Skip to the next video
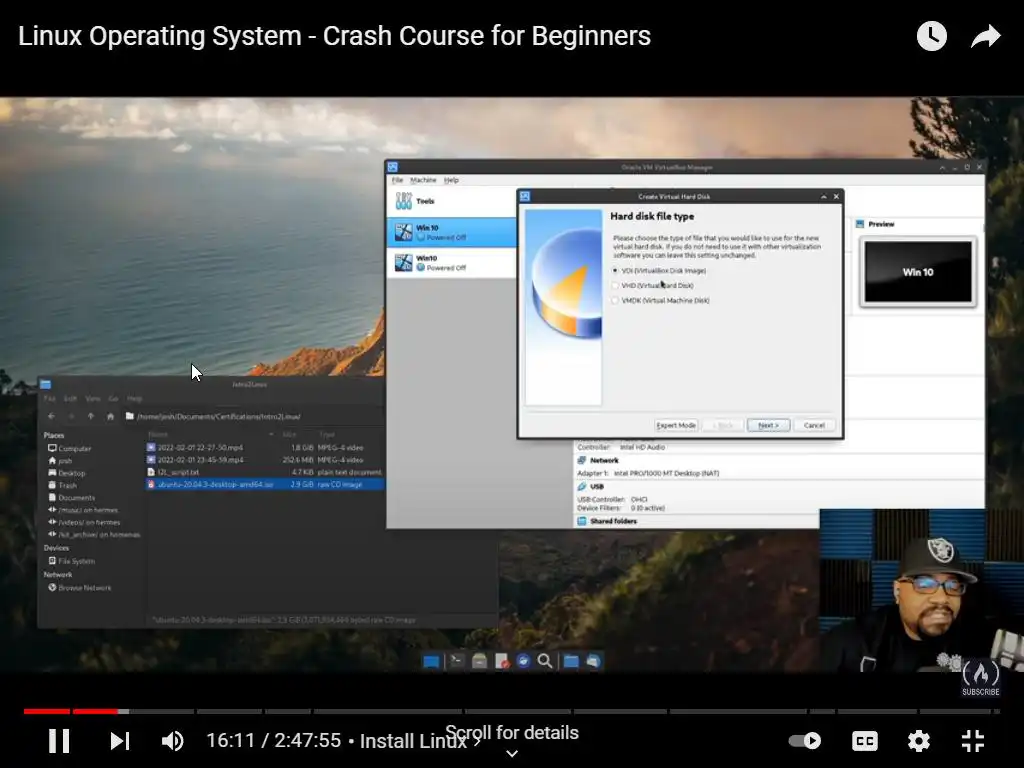The image size is (1024, 768). [x=120, y=741]
